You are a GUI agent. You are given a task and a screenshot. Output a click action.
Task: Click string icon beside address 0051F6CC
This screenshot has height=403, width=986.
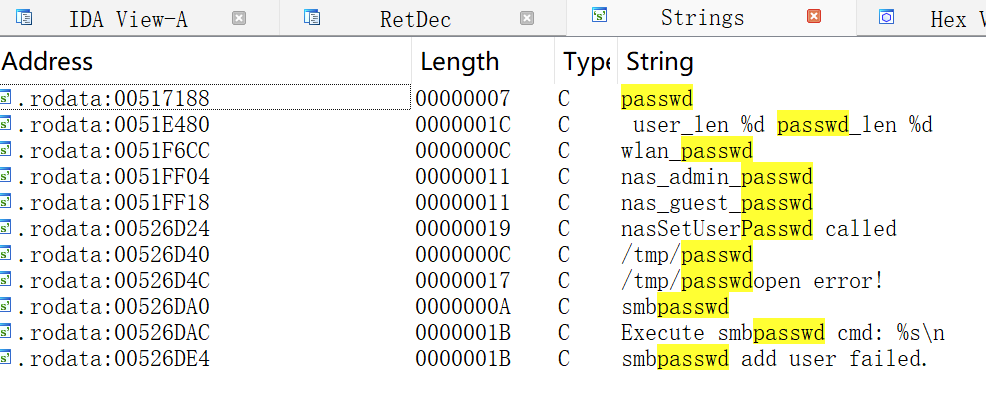pyautogui.click(x=7, y=150)
